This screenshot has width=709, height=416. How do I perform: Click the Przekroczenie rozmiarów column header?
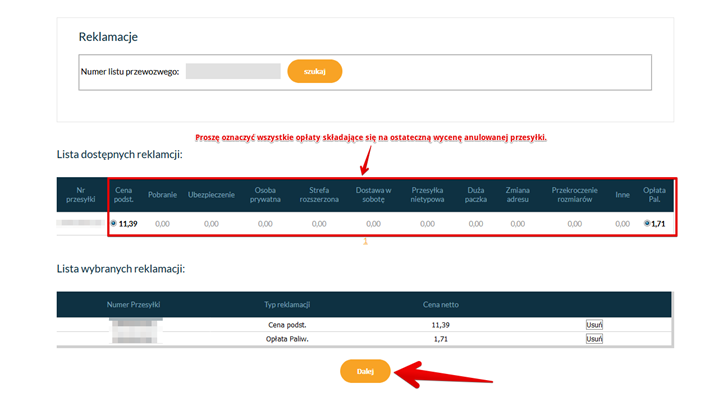(x=574, y=194)
